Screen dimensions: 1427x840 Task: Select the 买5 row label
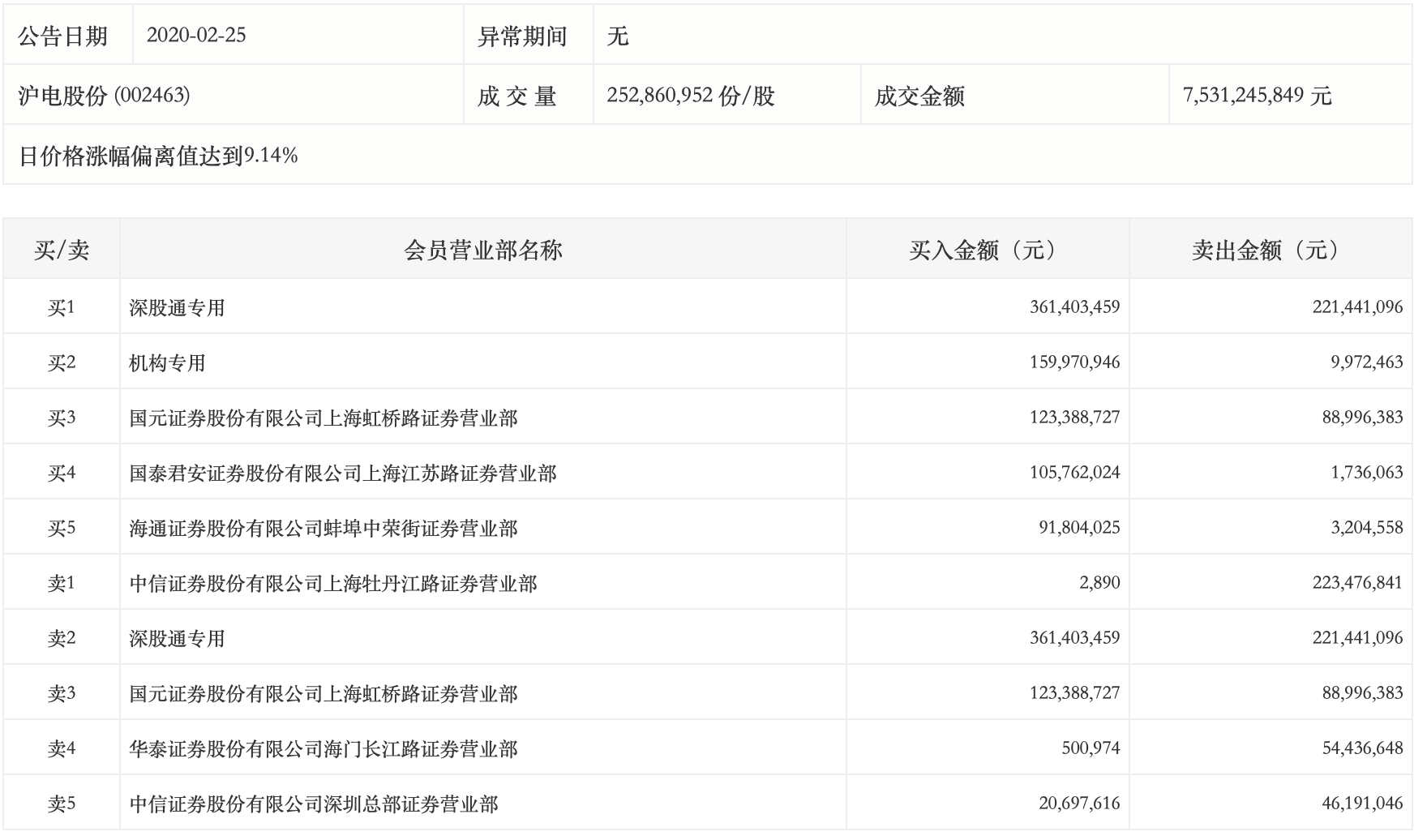(62, 528)
